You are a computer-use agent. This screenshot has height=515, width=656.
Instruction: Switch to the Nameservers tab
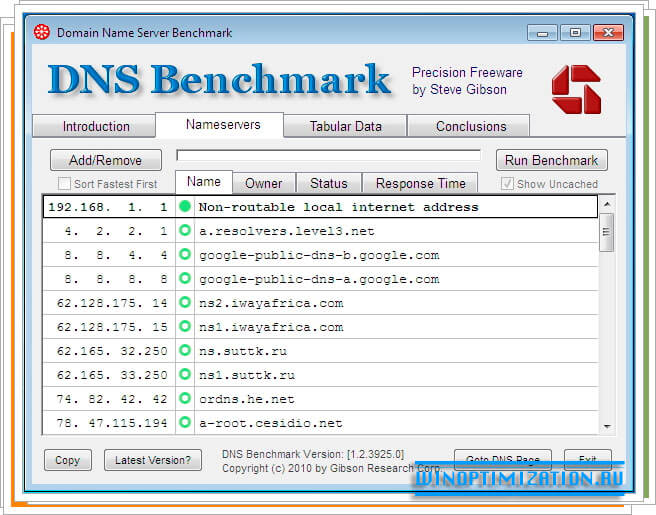(x=220, y=124)
